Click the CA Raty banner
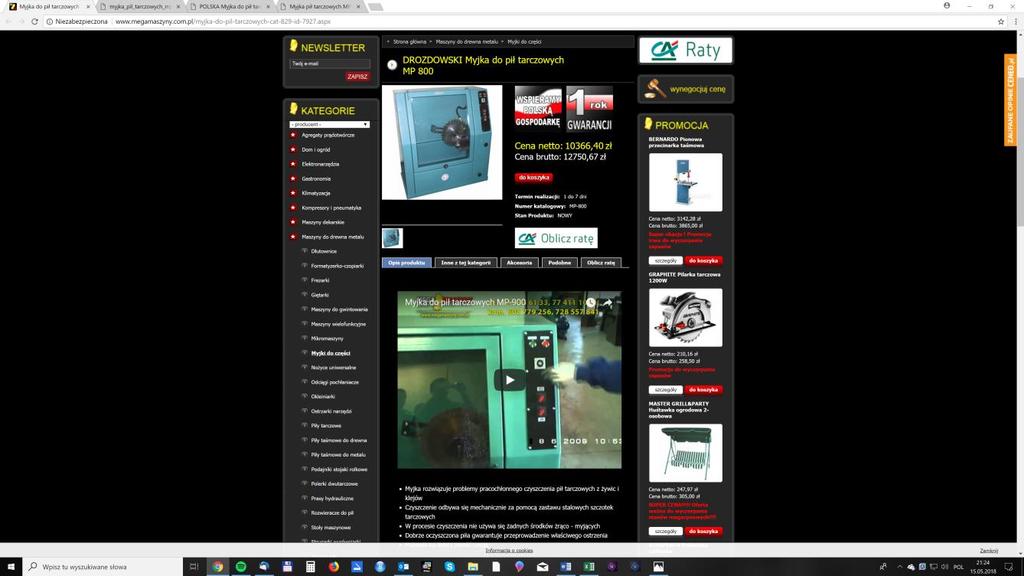 [685, 50]
